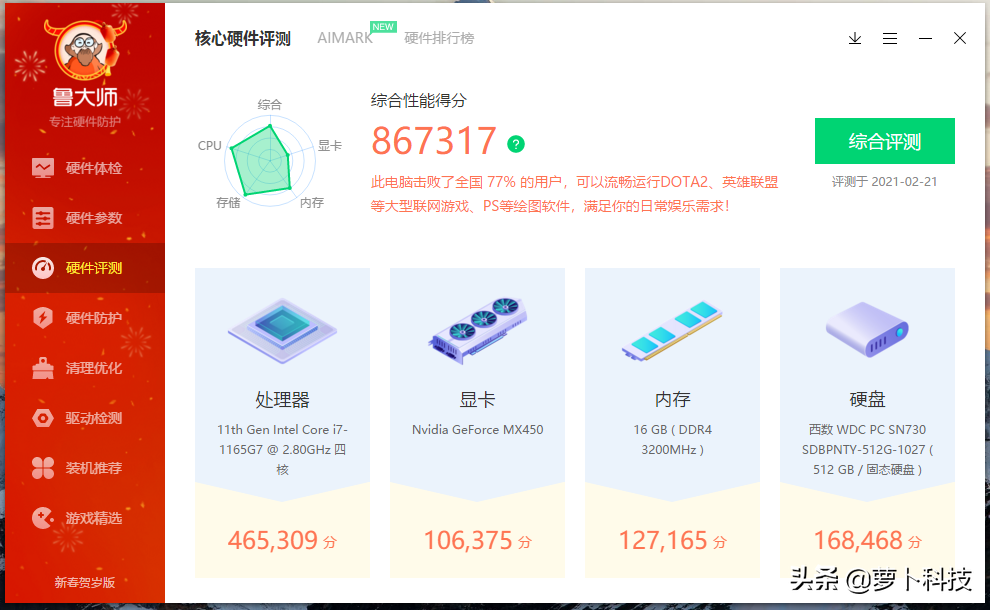Click the 新春贺岁版 label in sidebar

coord(85,582)
